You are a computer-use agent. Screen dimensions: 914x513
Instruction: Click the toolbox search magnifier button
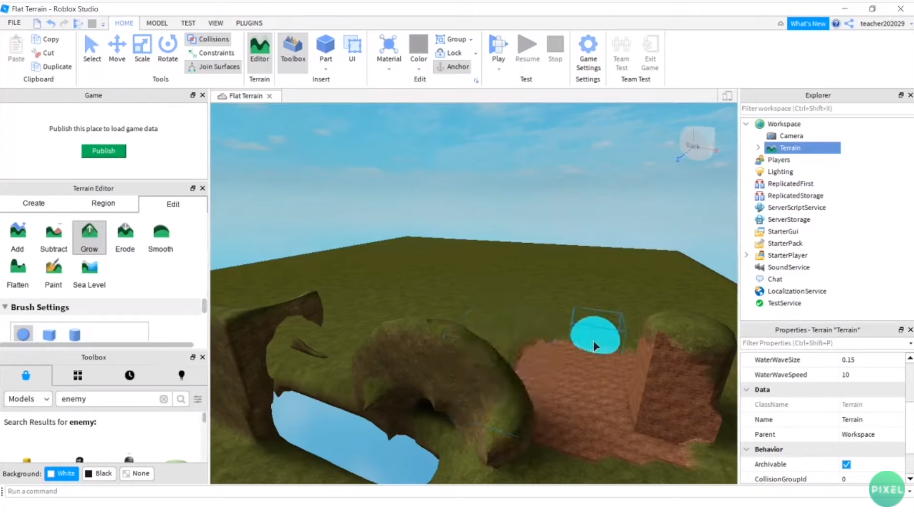[181, 399]
